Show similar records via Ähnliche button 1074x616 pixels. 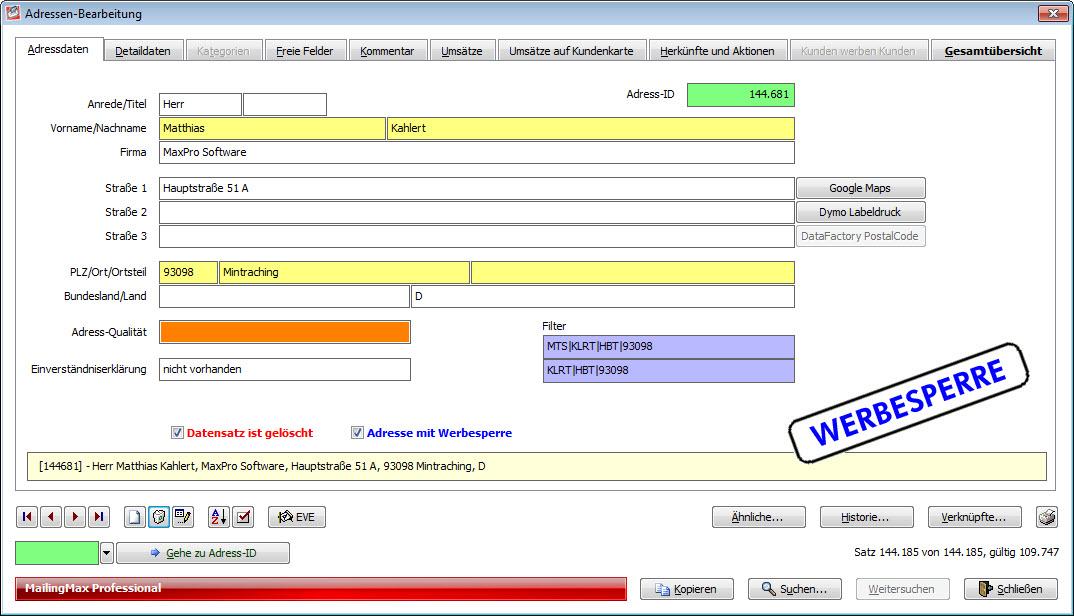[758, 517]
